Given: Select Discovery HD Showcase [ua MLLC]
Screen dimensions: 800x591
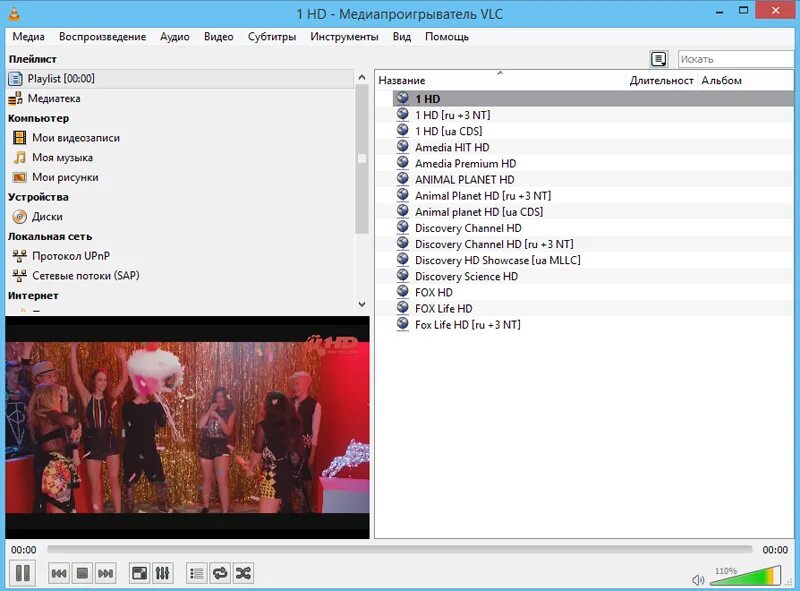Looking at the screenshot, I should point(593,260).
